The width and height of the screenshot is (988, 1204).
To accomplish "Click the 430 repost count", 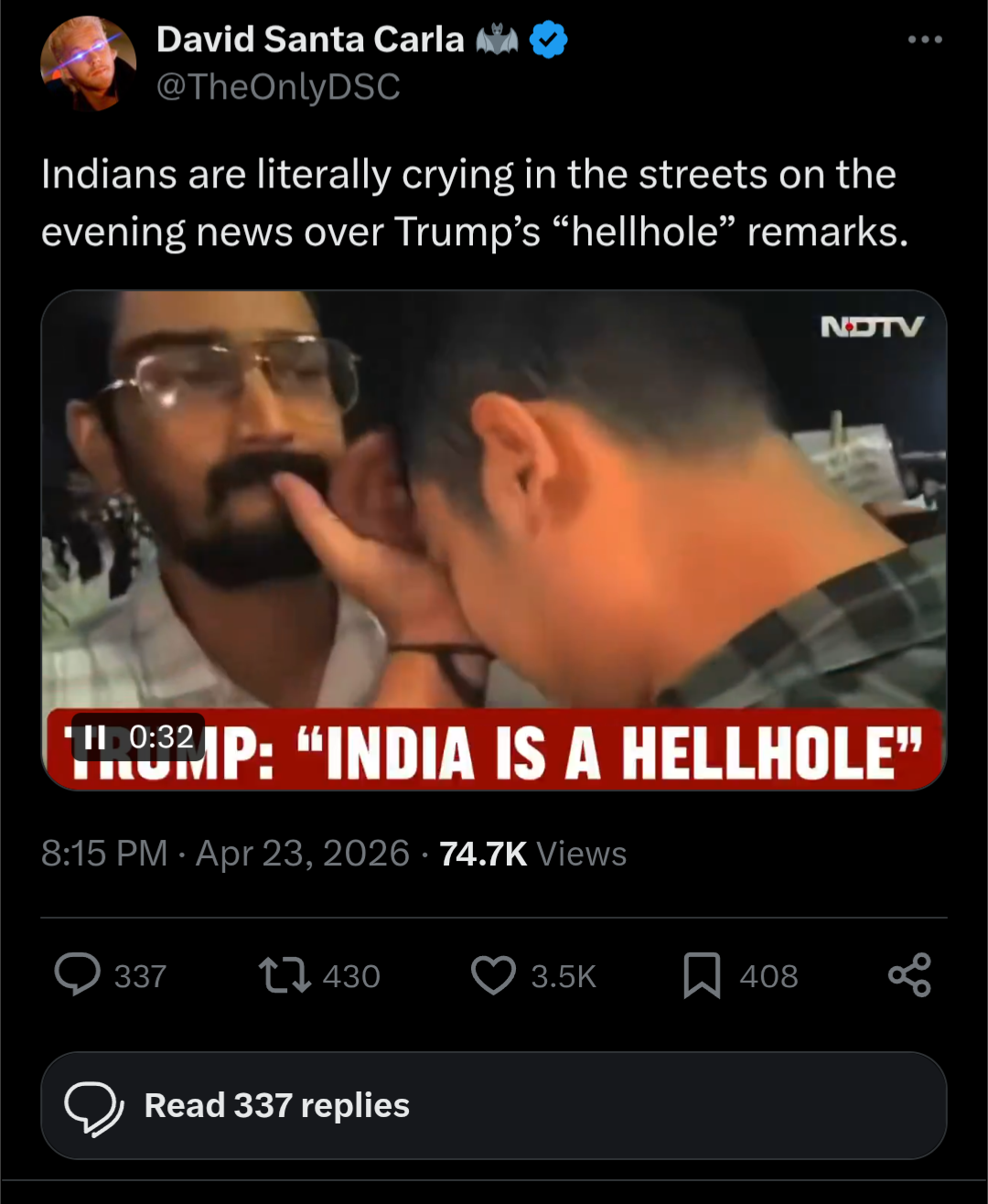I will [351, 976].
